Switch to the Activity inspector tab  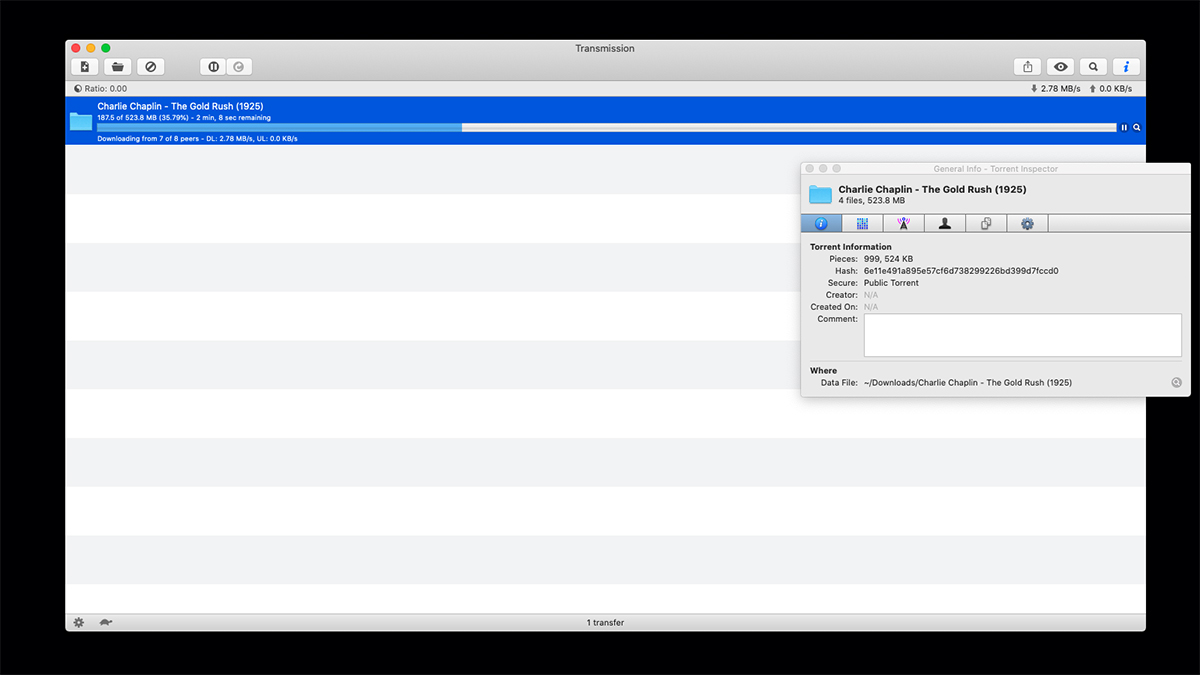[x=862, y=224]
